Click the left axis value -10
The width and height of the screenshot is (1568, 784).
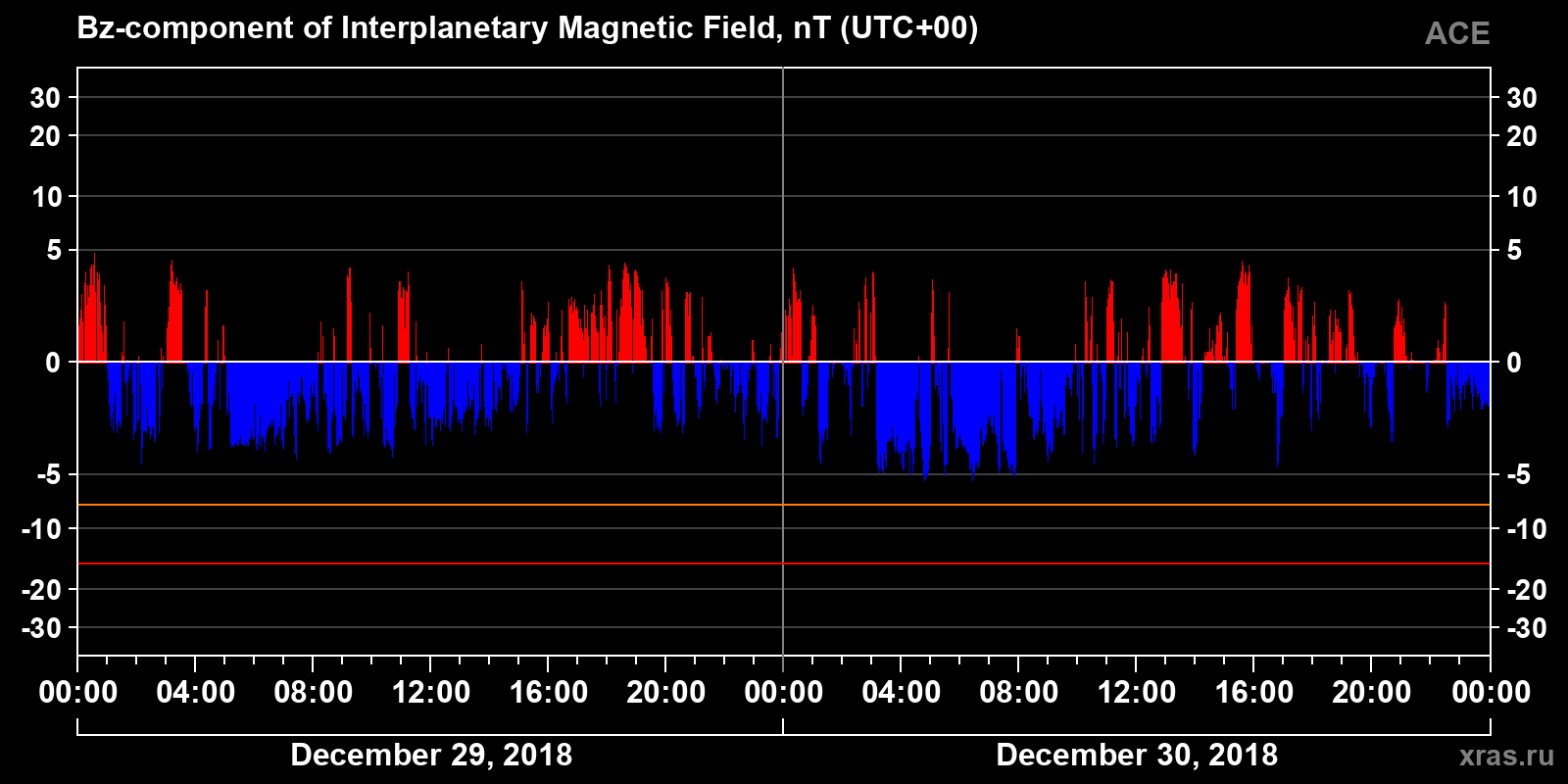[42, 529]
